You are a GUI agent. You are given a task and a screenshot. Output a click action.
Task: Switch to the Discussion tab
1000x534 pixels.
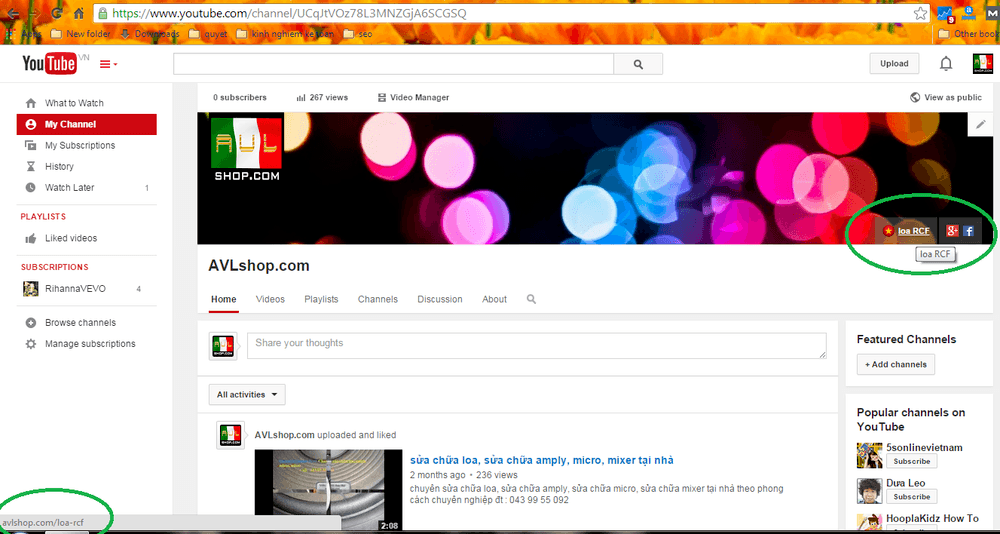point(440,299)
